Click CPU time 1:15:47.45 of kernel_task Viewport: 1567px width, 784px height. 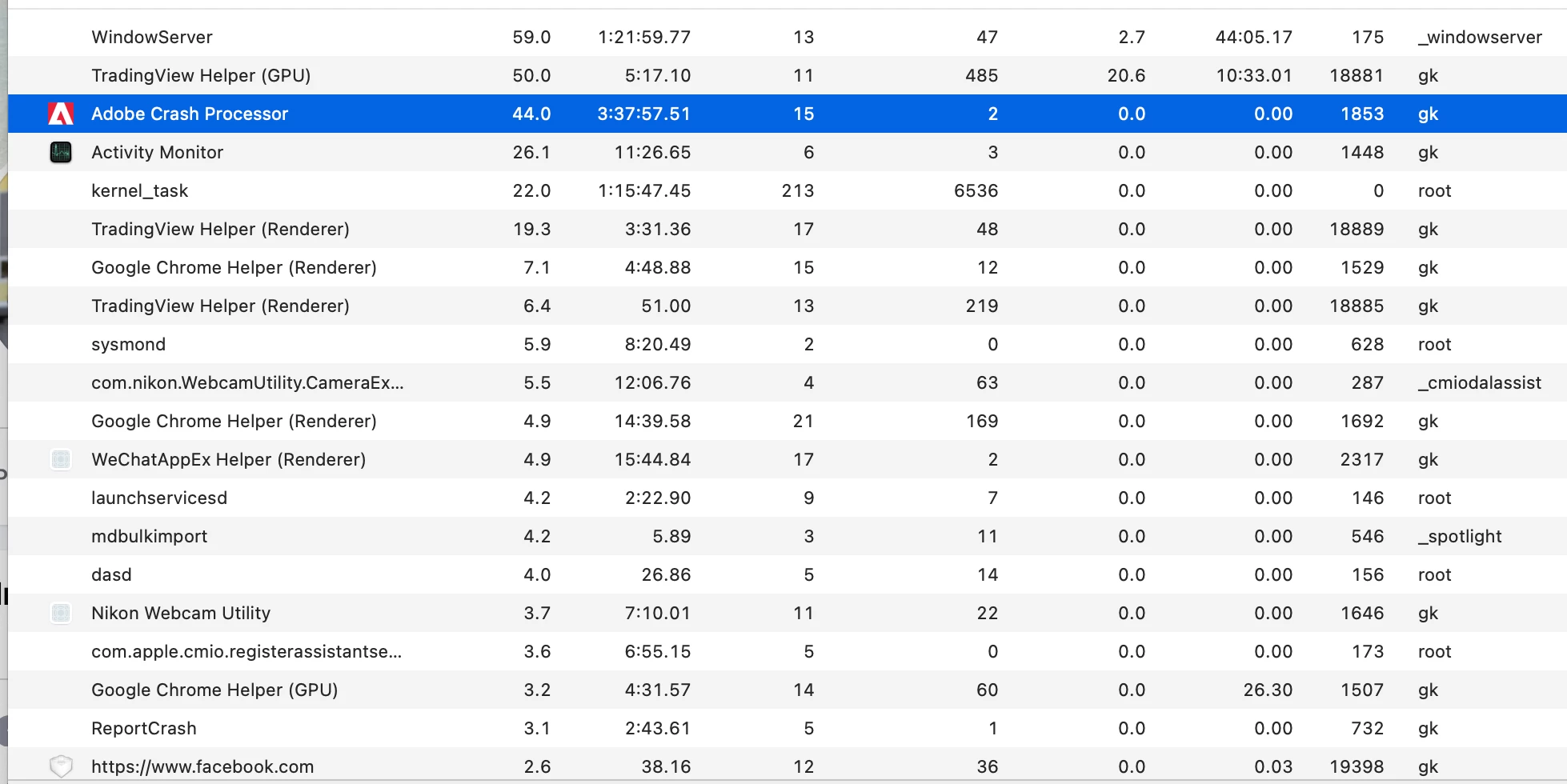643,190
